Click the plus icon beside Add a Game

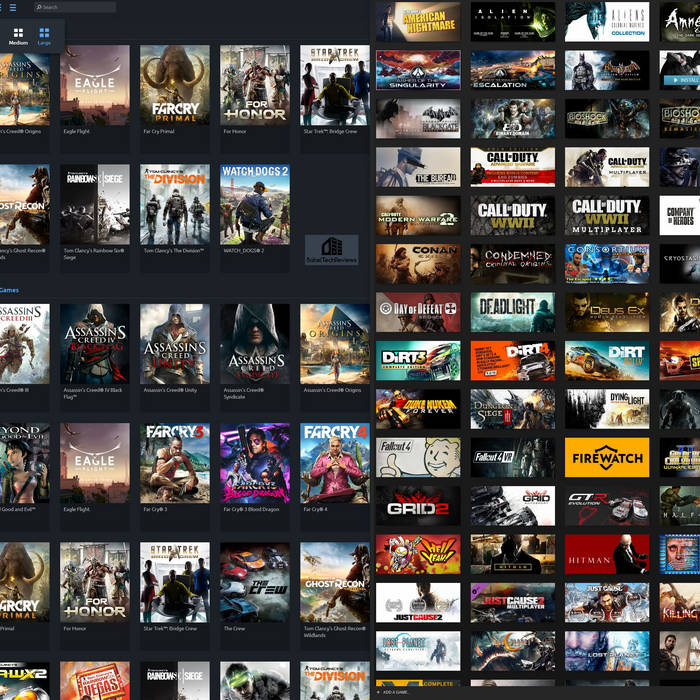(379, 692)
